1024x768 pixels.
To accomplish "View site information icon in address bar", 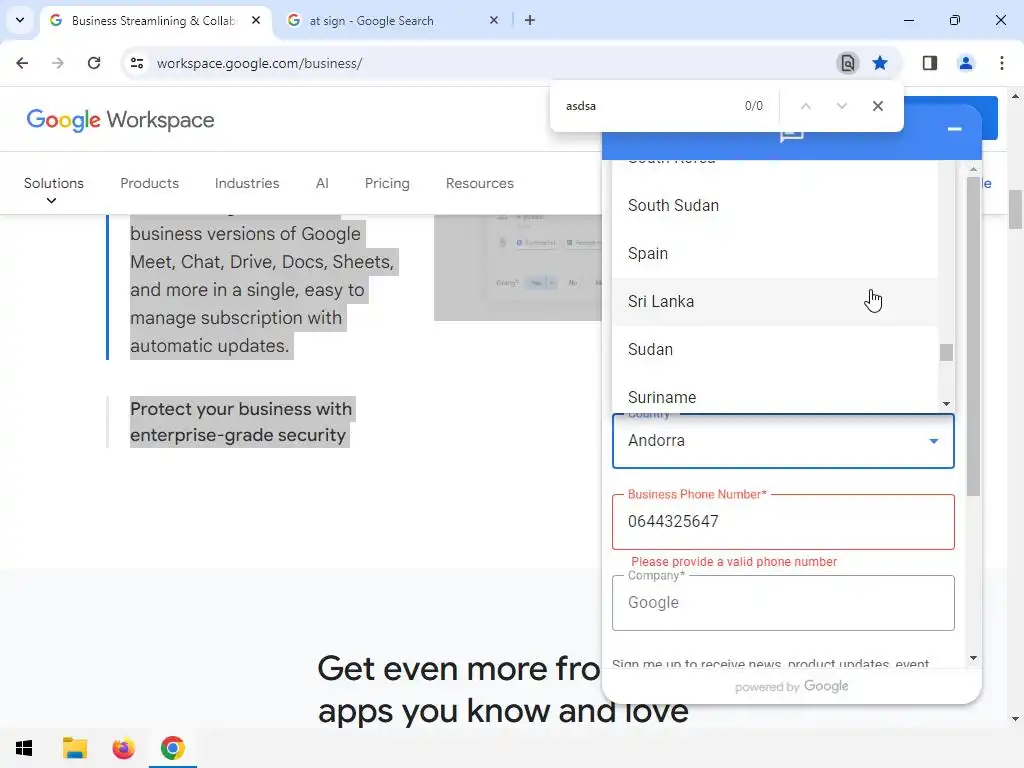I will coord(137,63).
